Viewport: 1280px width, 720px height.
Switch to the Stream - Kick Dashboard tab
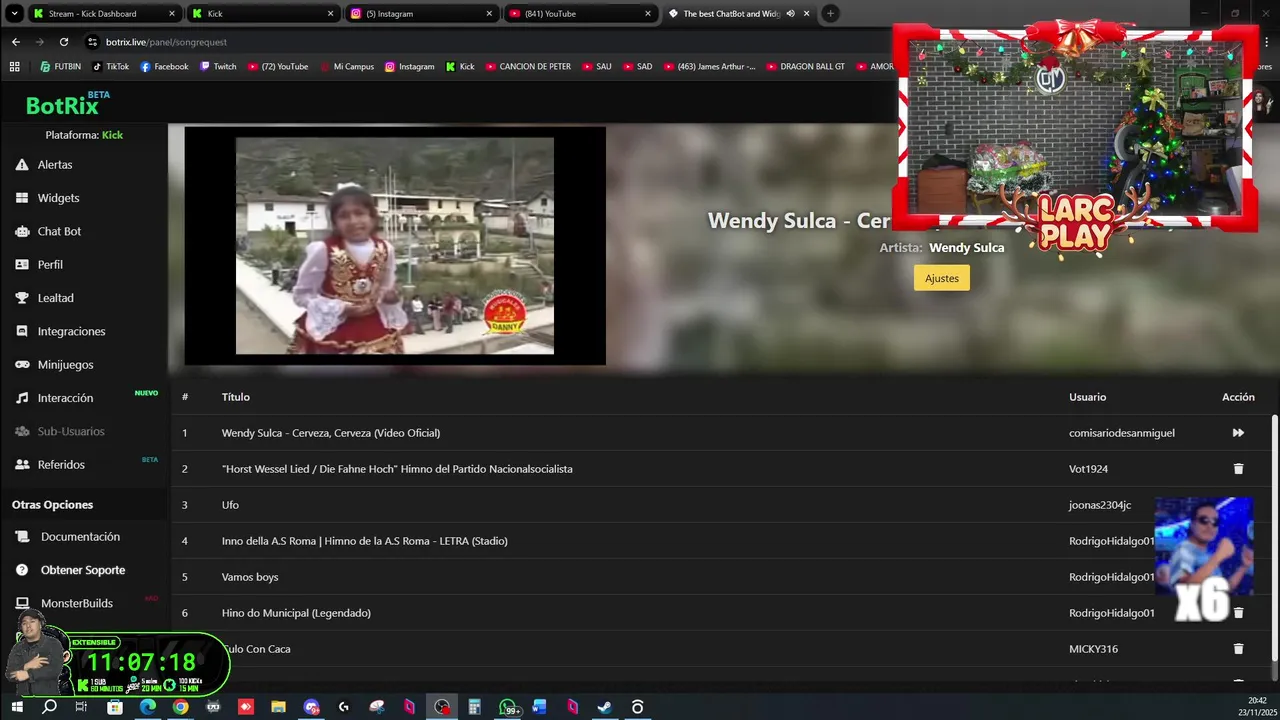(x=104, y=14)
